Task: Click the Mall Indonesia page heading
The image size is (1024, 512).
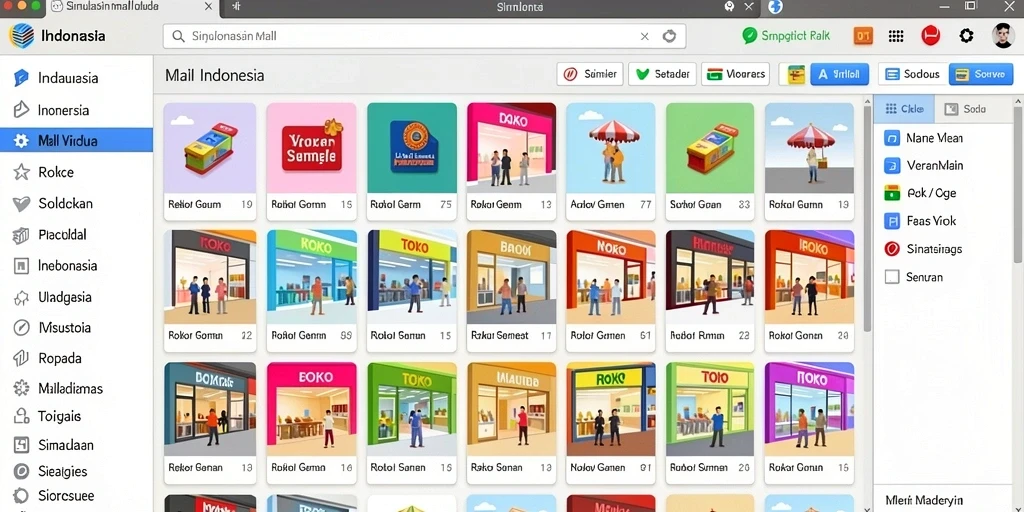Action: click(x=214, y=75)
